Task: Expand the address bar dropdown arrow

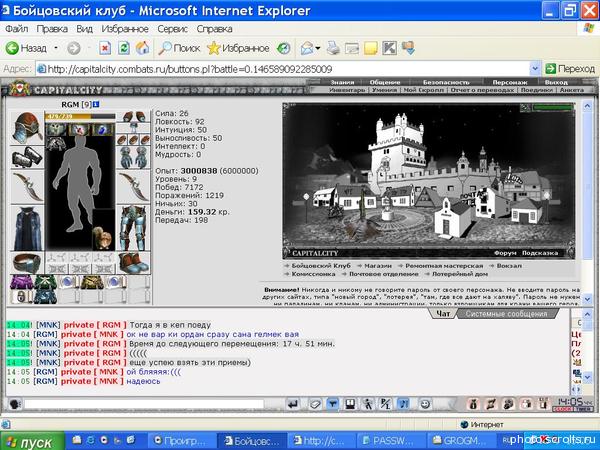Action: [x=535, y=69]
